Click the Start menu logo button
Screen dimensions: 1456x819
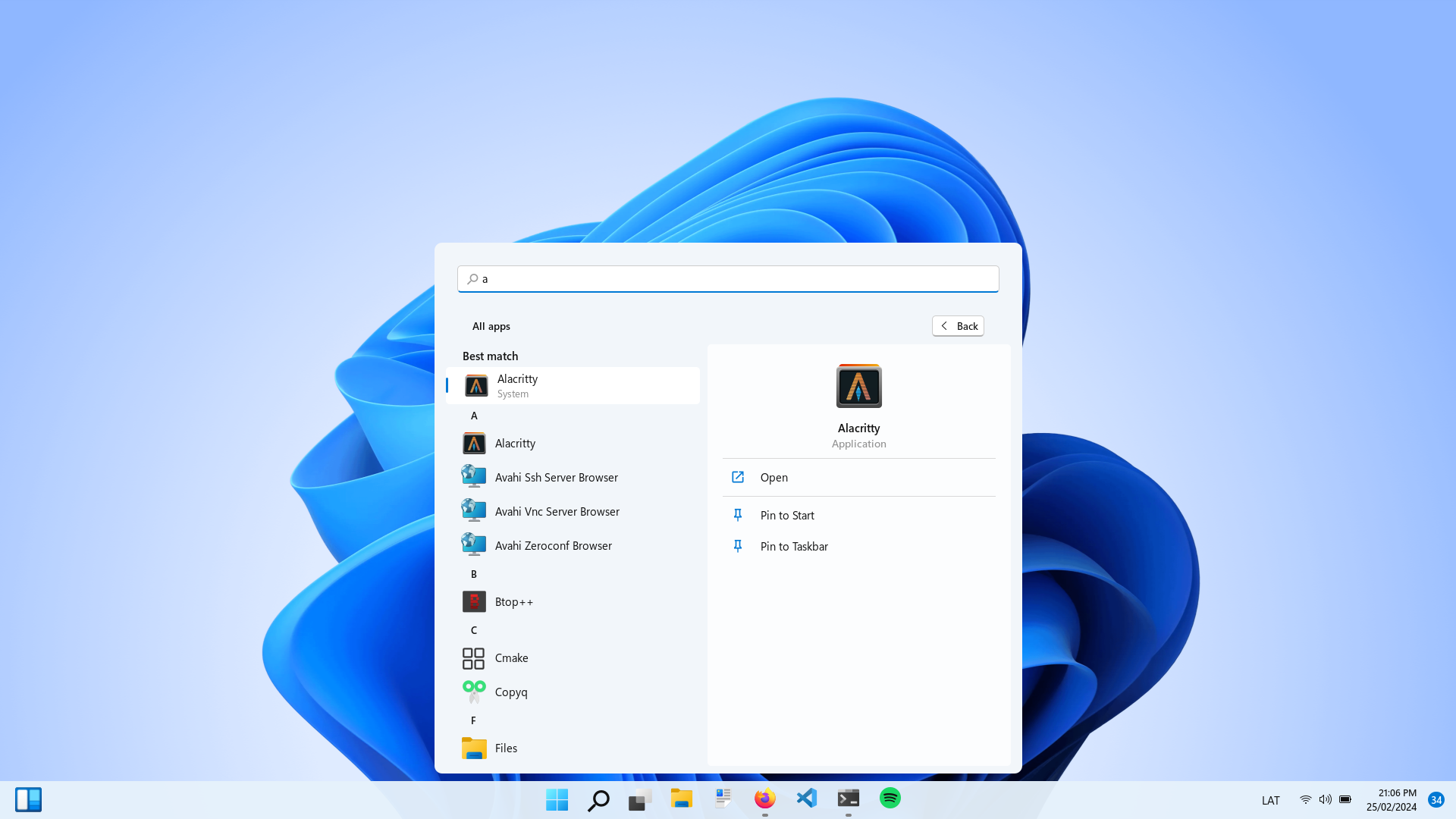[557, 799]
